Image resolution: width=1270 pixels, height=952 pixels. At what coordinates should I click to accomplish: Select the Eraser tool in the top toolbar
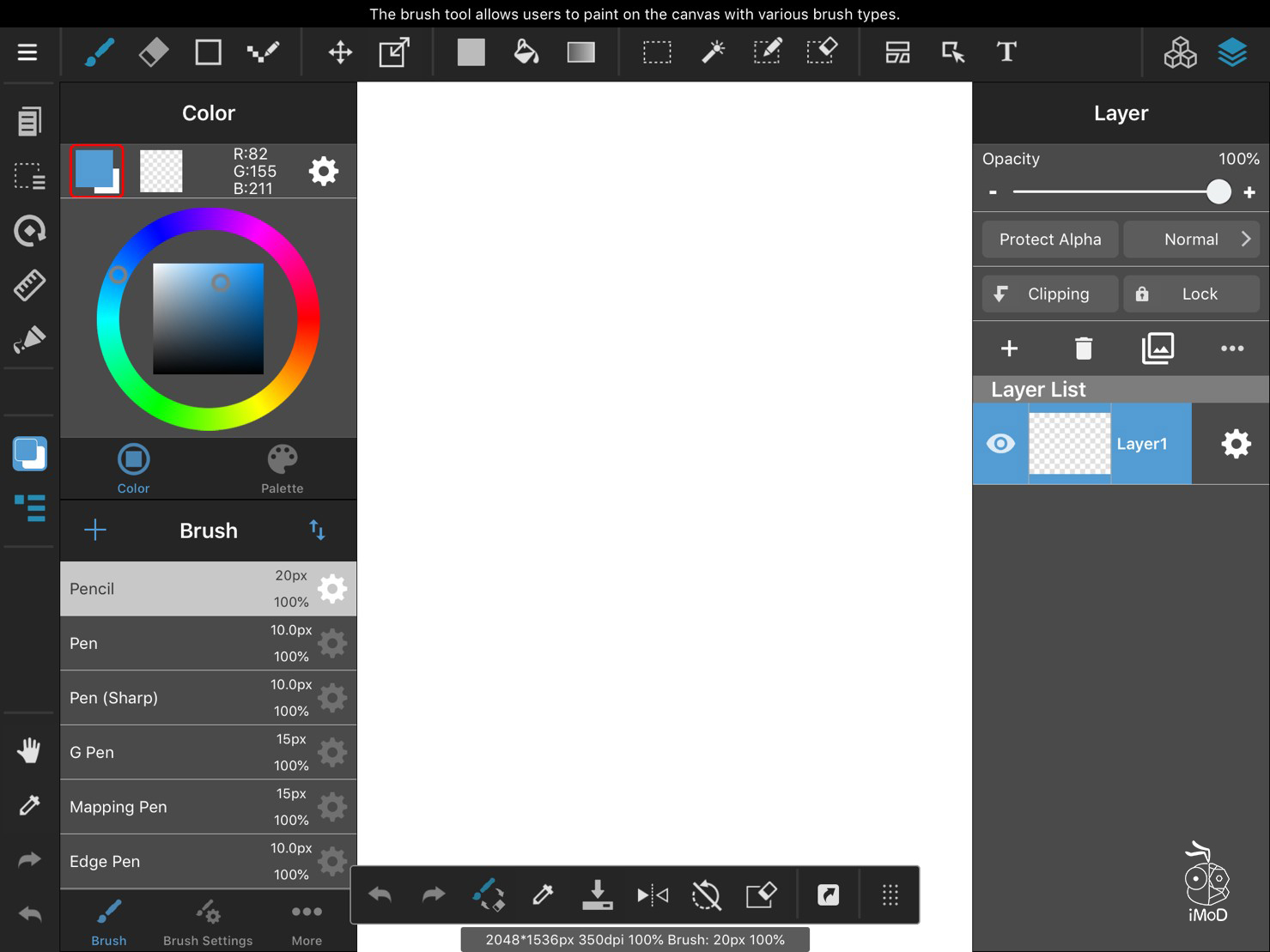click(154, 52)
